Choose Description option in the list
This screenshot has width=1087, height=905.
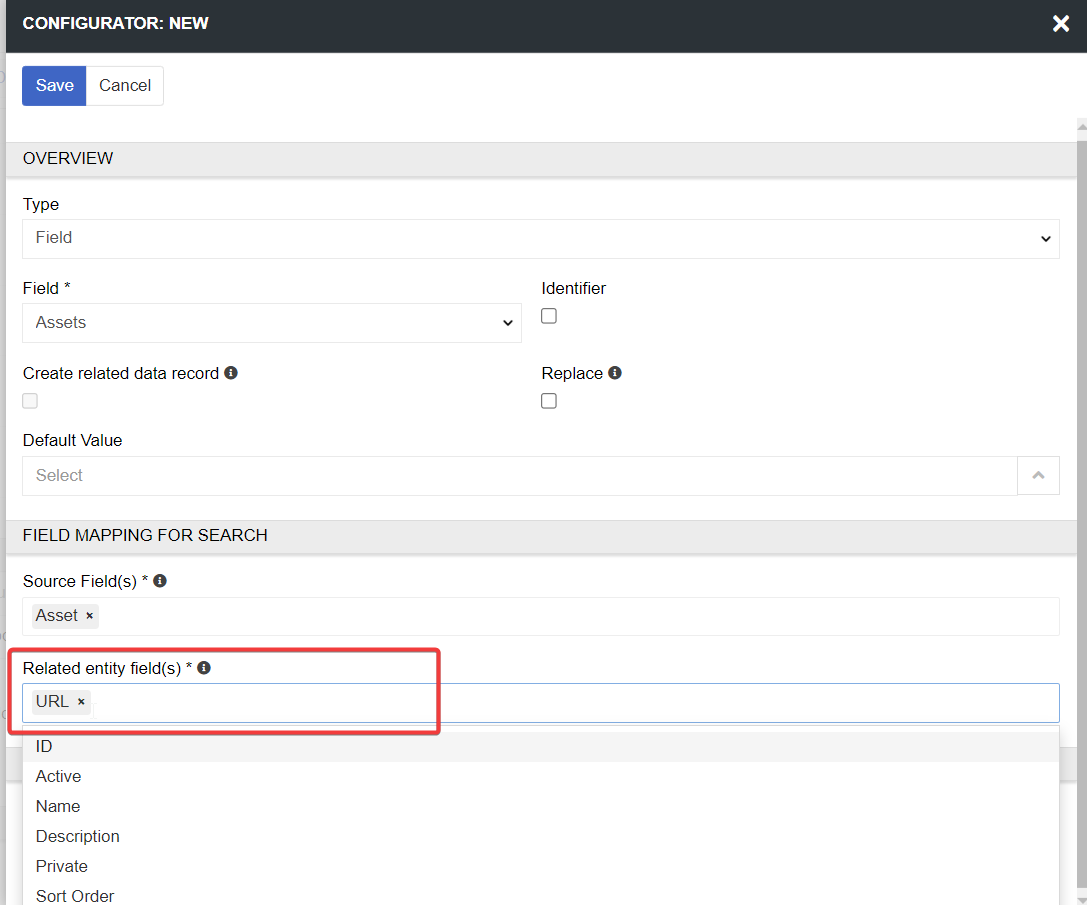[77, 836]
